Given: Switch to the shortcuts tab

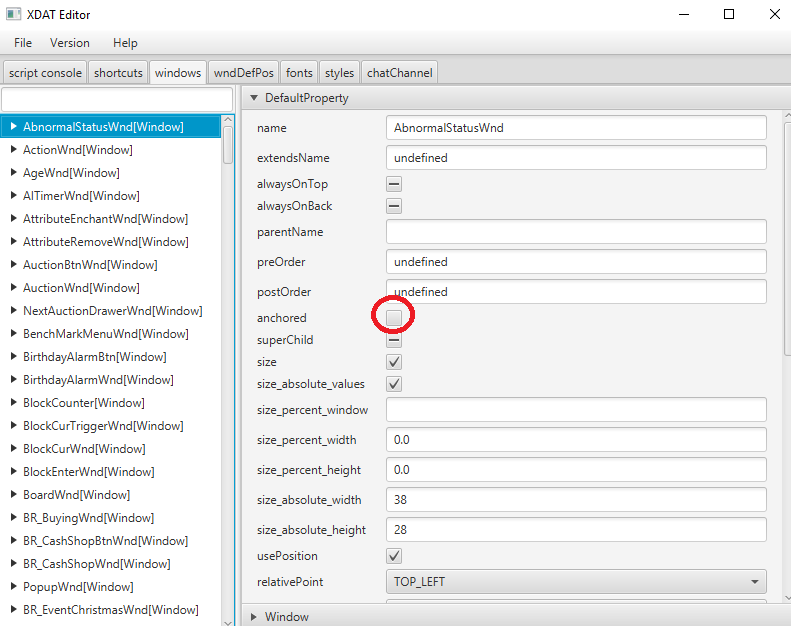Looking at the screenshot, I should tap(118, 73).
